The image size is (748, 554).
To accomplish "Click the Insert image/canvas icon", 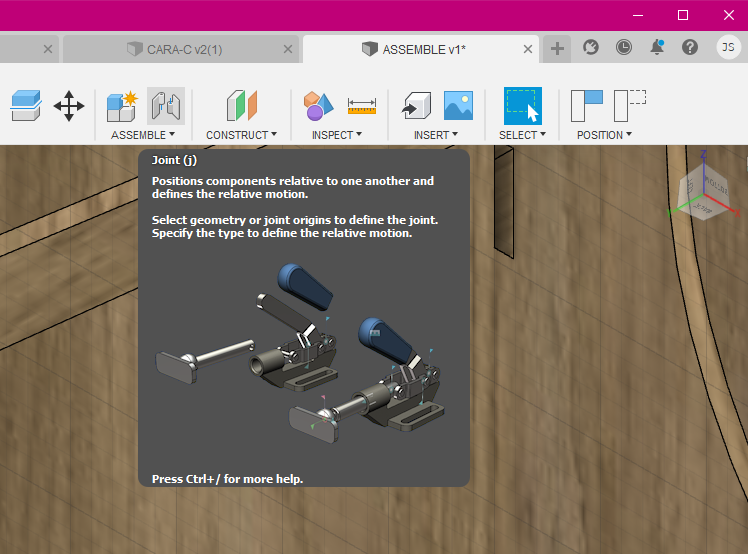I will point(458,105).
